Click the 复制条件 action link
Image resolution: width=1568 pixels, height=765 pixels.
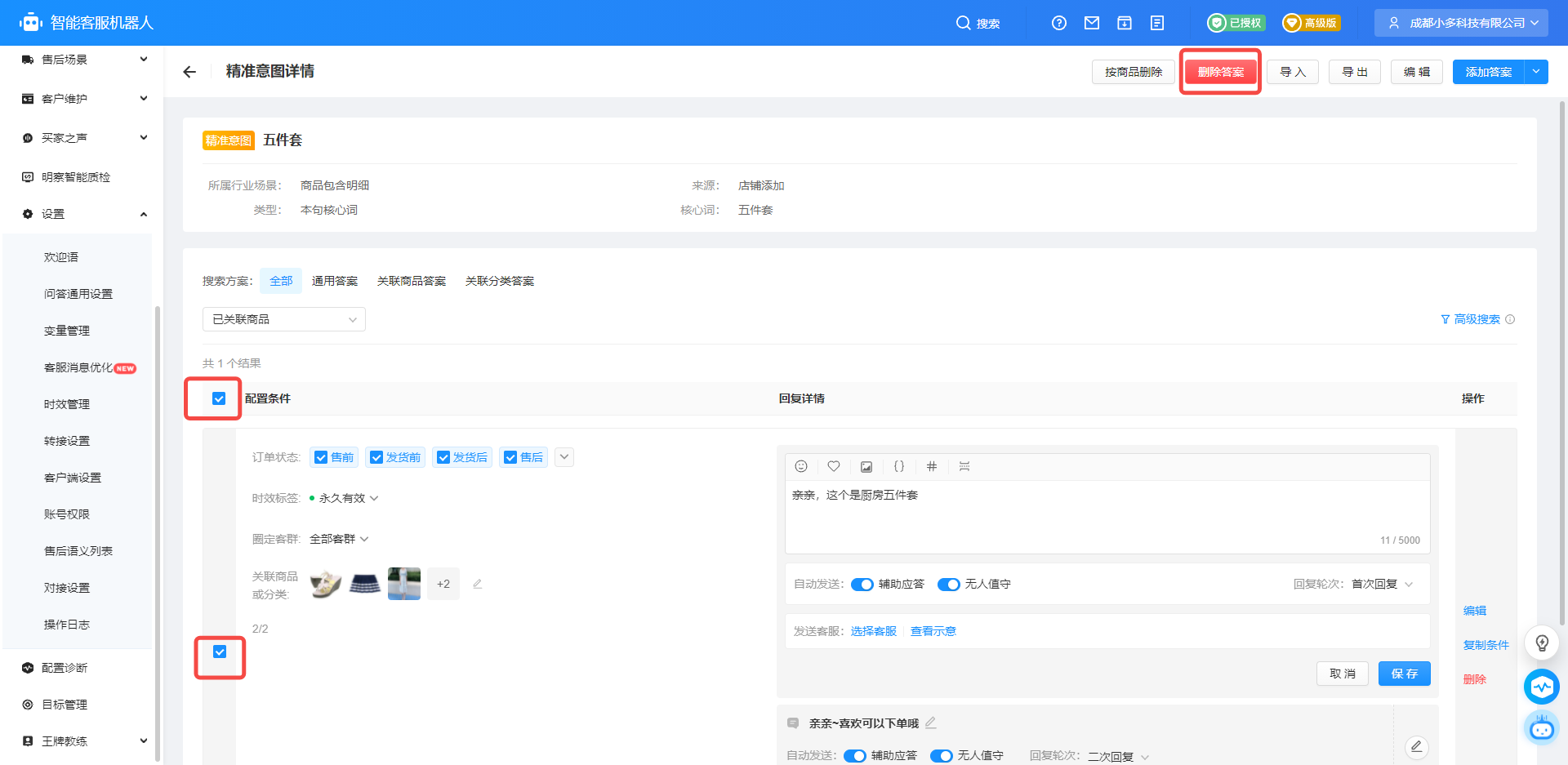tap(1486, 645)
